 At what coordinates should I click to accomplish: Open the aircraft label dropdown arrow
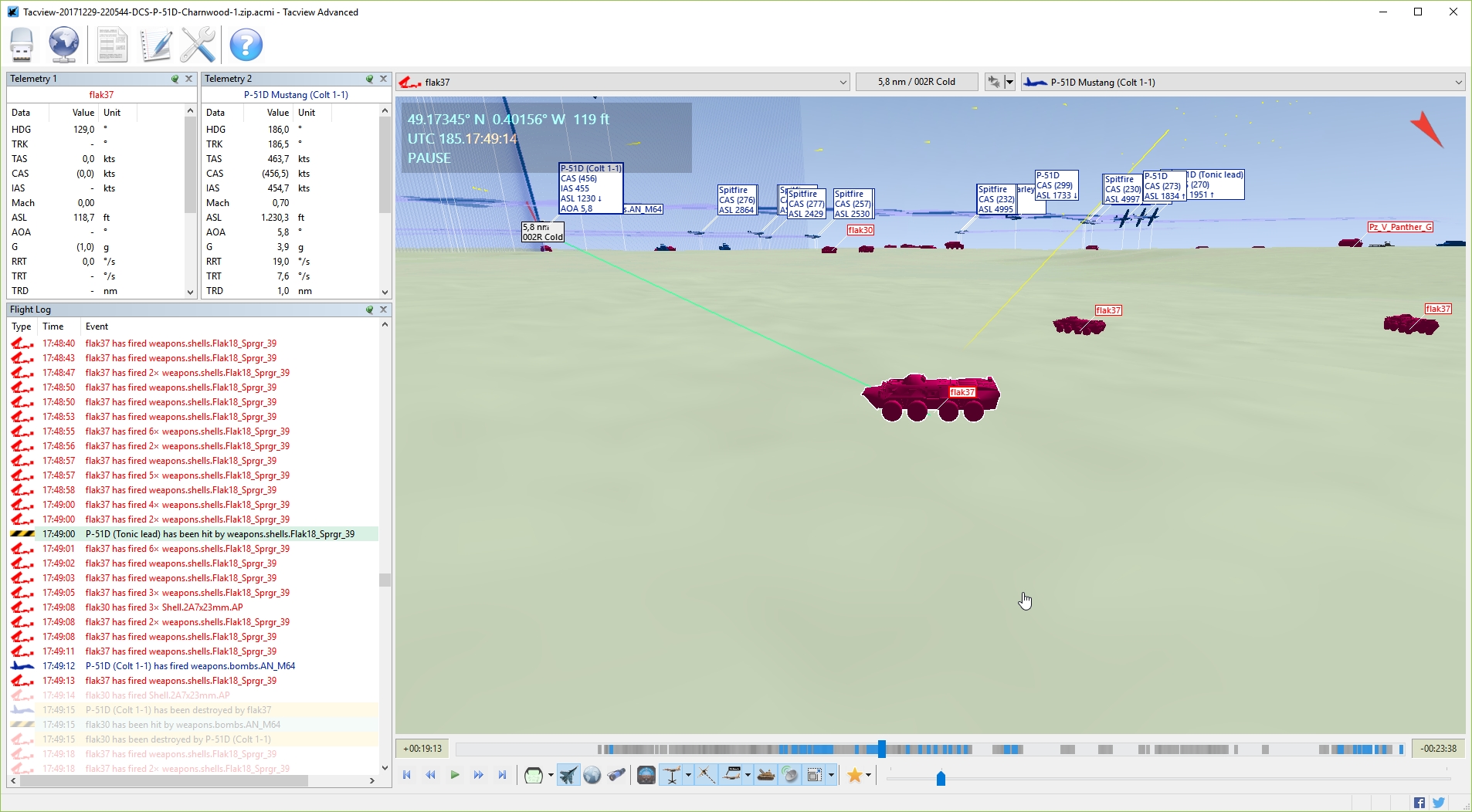coord(748,775)
